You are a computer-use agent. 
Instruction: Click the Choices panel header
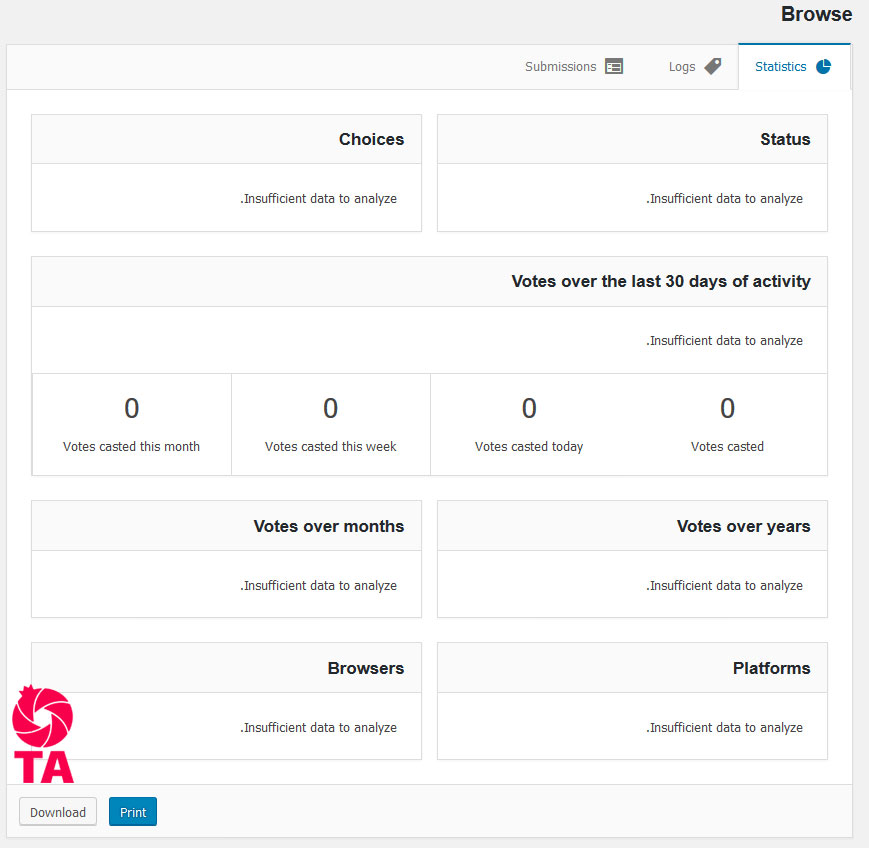371,140
